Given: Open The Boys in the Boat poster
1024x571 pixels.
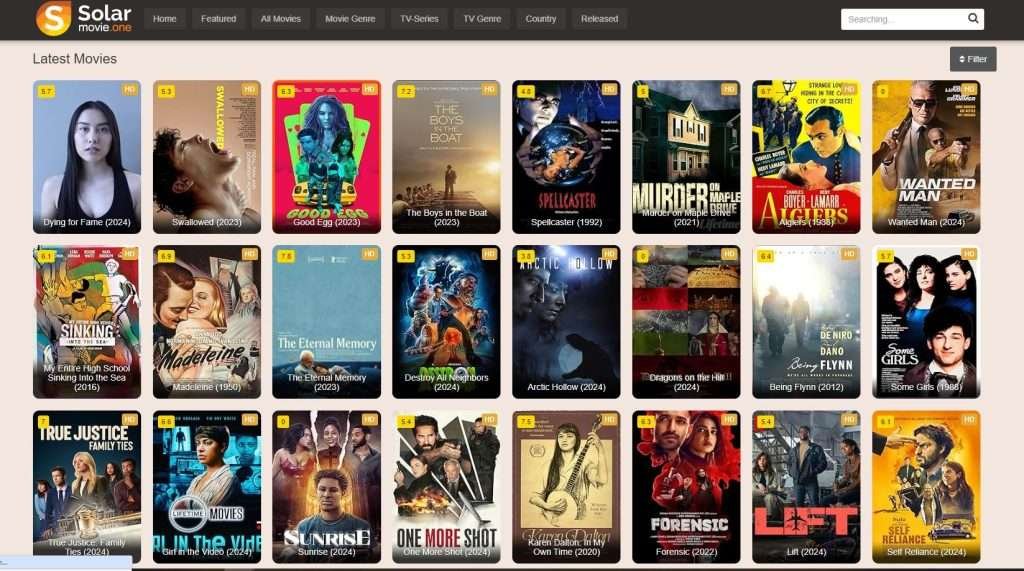Looking at the screenshot, I should pos(446,157).
